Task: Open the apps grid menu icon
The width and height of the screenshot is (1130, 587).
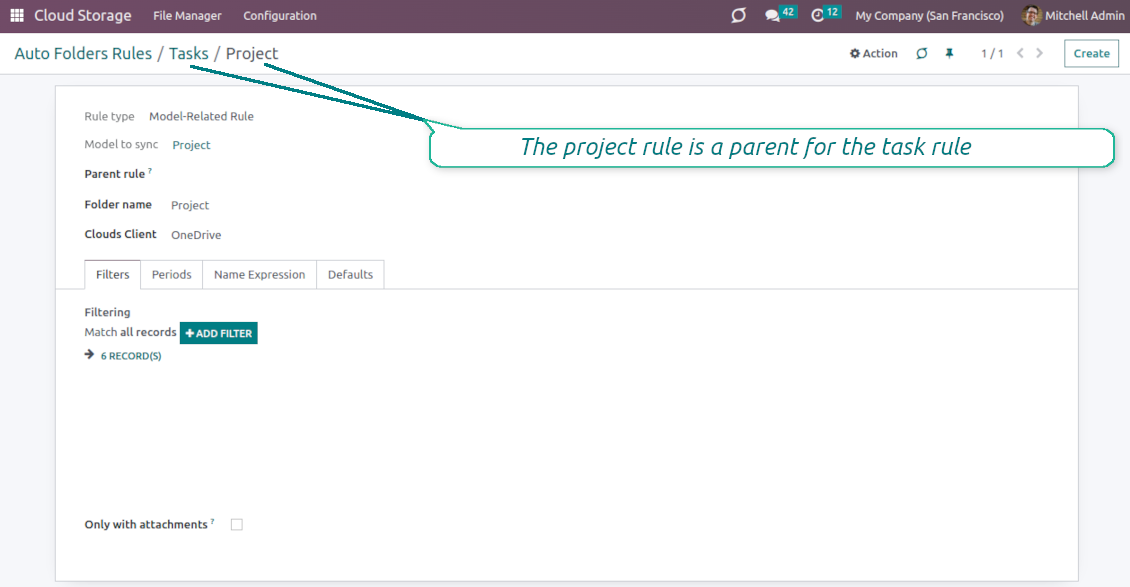Action: coord(17,16)
